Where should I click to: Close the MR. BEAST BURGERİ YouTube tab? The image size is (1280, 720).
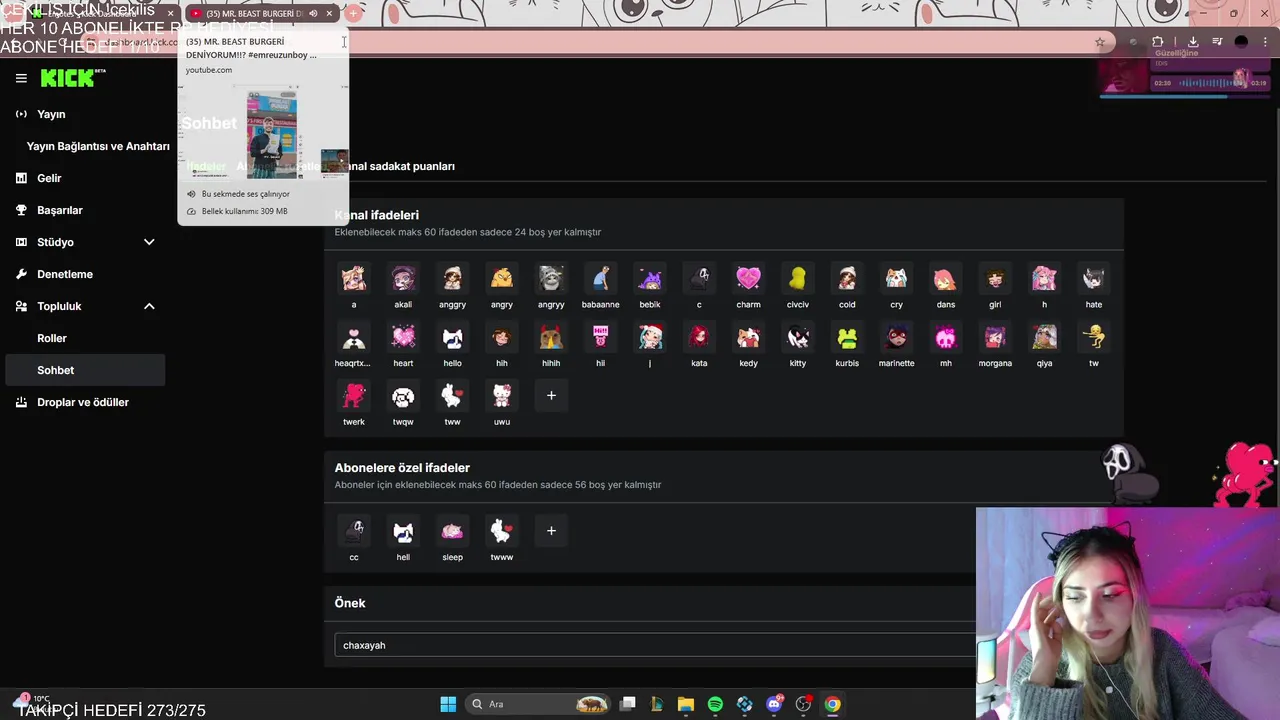click(329, 14)
